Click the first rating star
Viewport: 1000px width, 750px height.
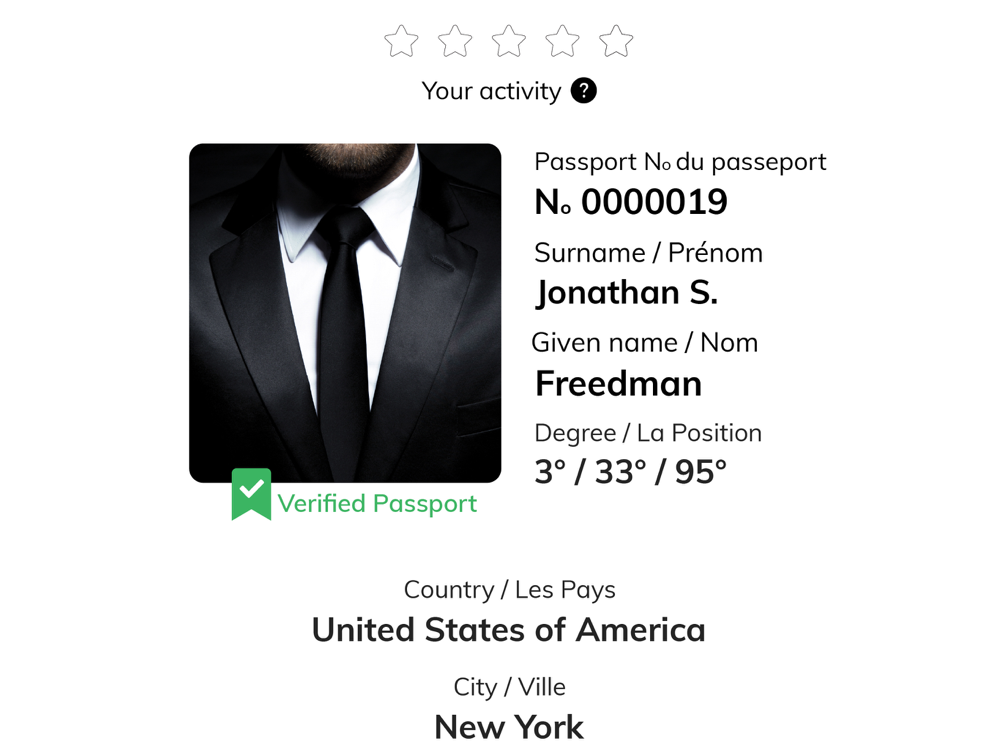pyautogui.click(x=401, y=41)
